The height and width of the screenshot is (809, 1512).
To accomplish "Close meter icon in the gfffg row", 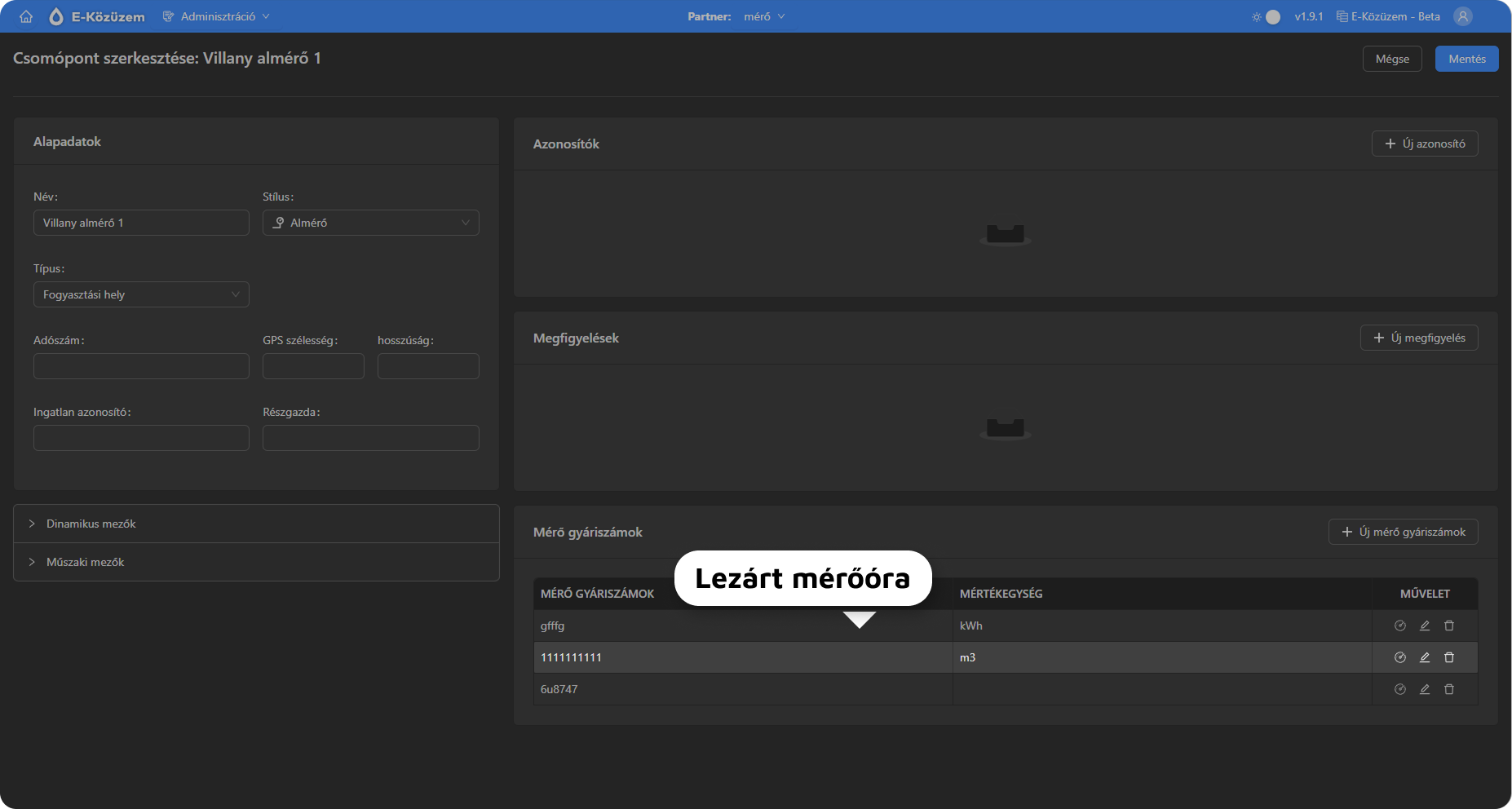I will point(1400,626).
